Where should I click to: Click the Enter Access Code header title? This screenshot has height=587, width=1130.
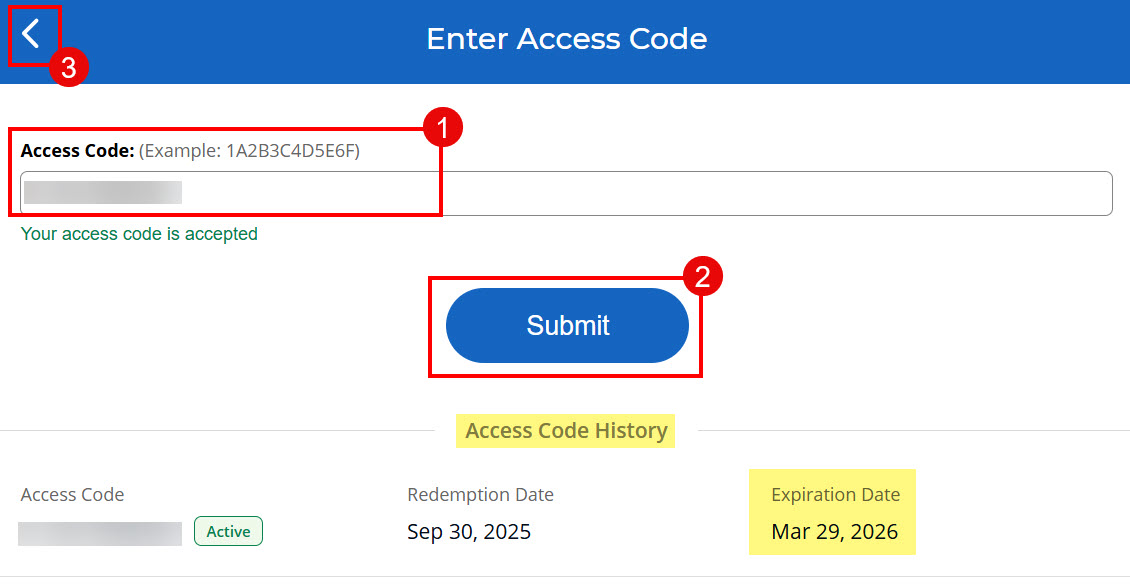(x=566, y=39)
